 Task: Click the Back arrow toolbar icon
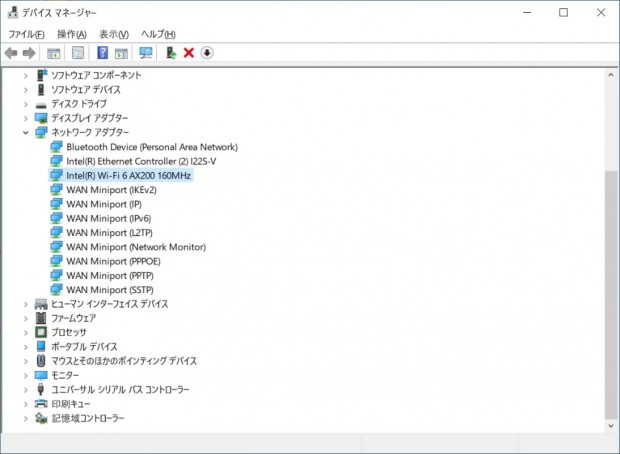click(x=11, y=53)
